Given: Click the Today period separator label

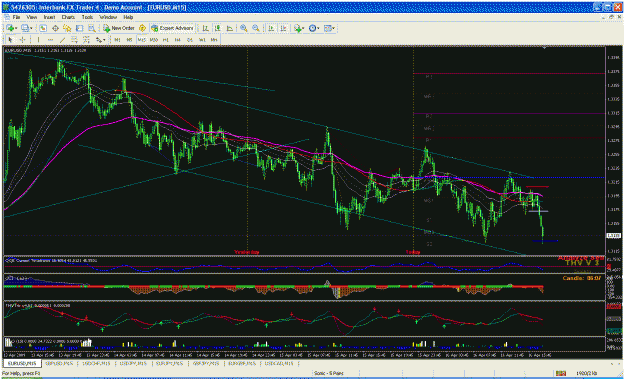Looking at the screenshot, I should tap(413, 252).
